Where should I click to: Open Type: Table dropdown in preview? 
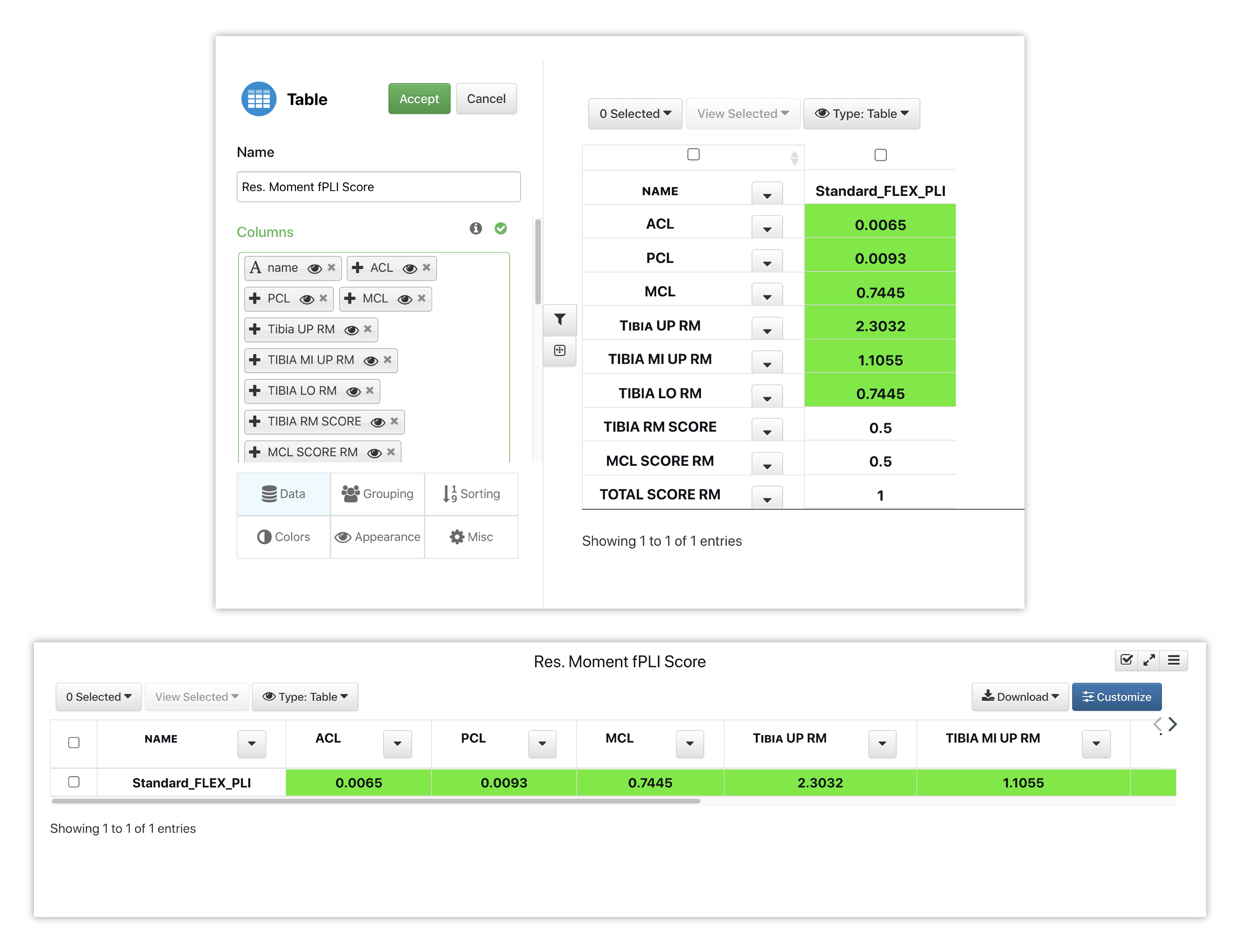[x=862, y=114]
